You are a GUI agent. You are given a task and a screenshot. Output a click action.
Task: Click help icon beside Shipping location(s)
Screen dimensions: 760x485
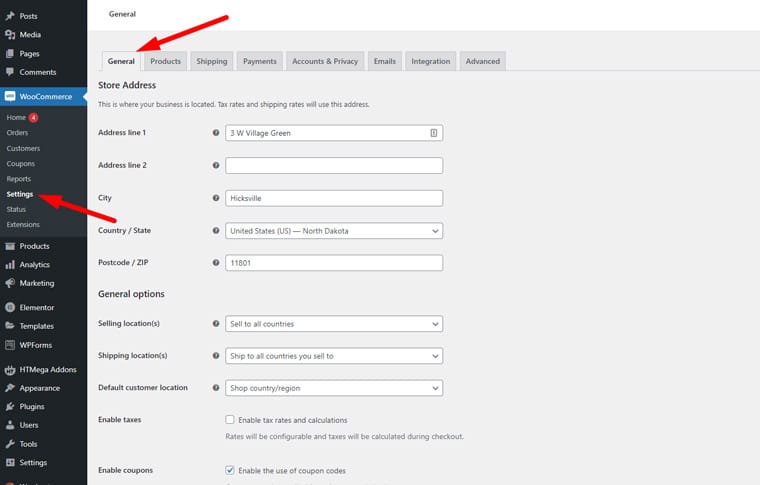coord(216,356)
